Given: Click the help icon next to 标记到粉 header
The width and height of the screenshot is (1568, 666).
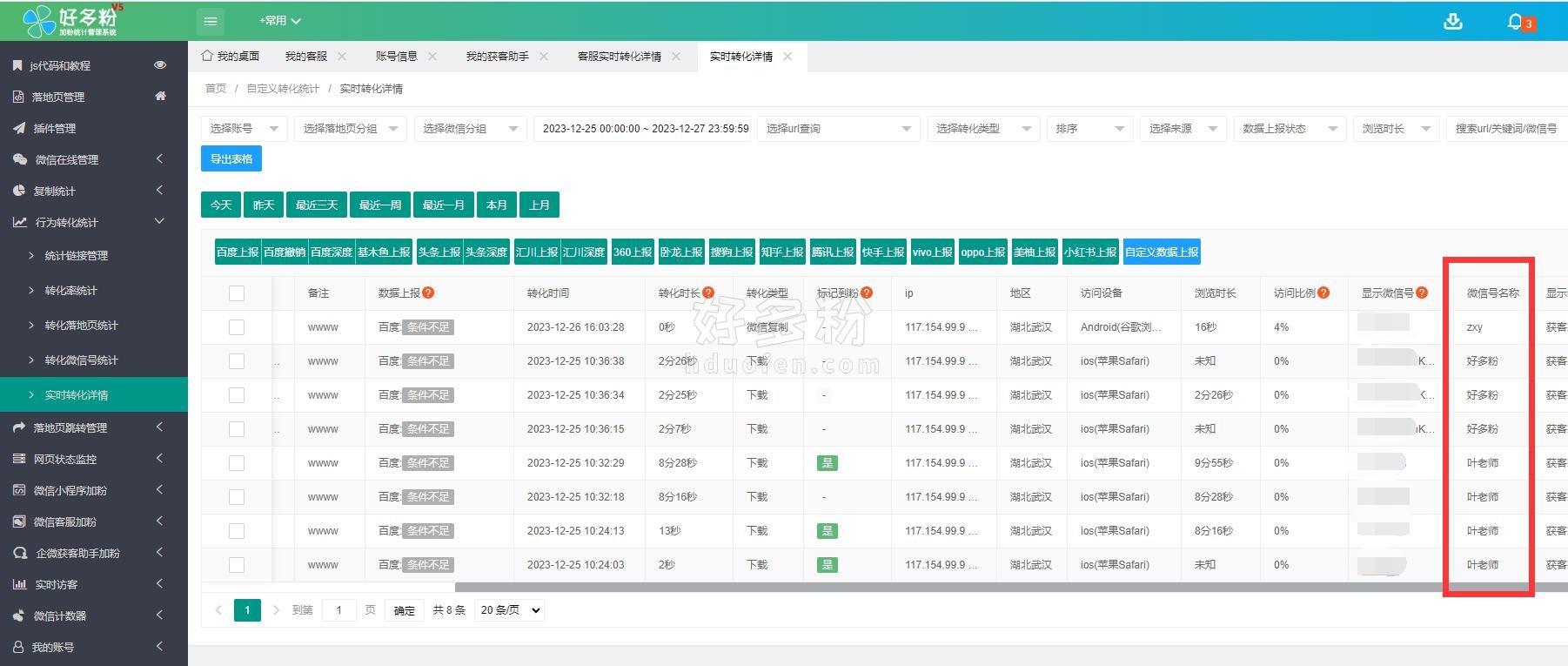Looking at the screenshot, I should (867, 293).
